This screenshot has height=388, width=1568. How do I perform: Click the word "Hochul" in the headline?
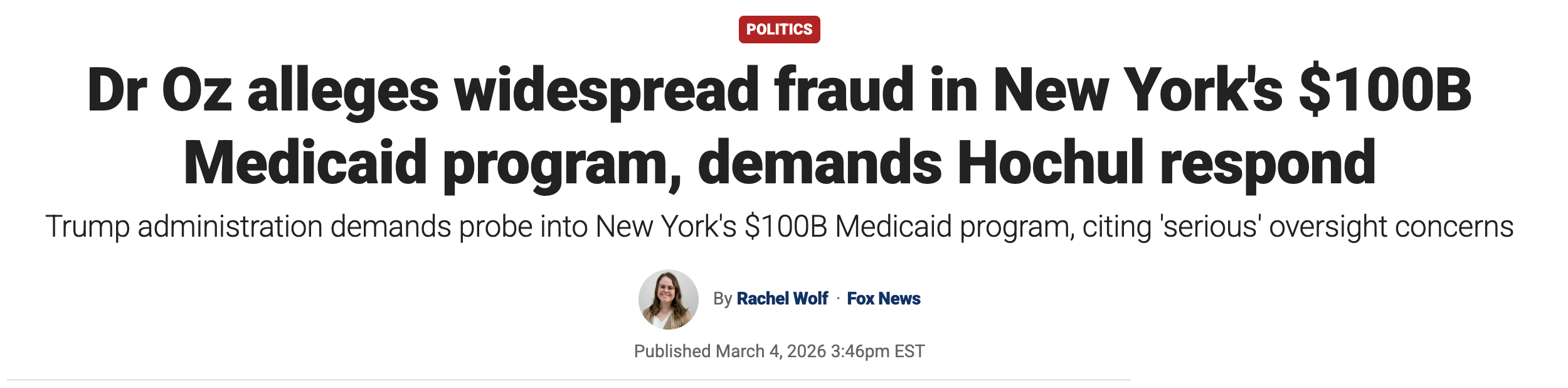pos(1050,163)
